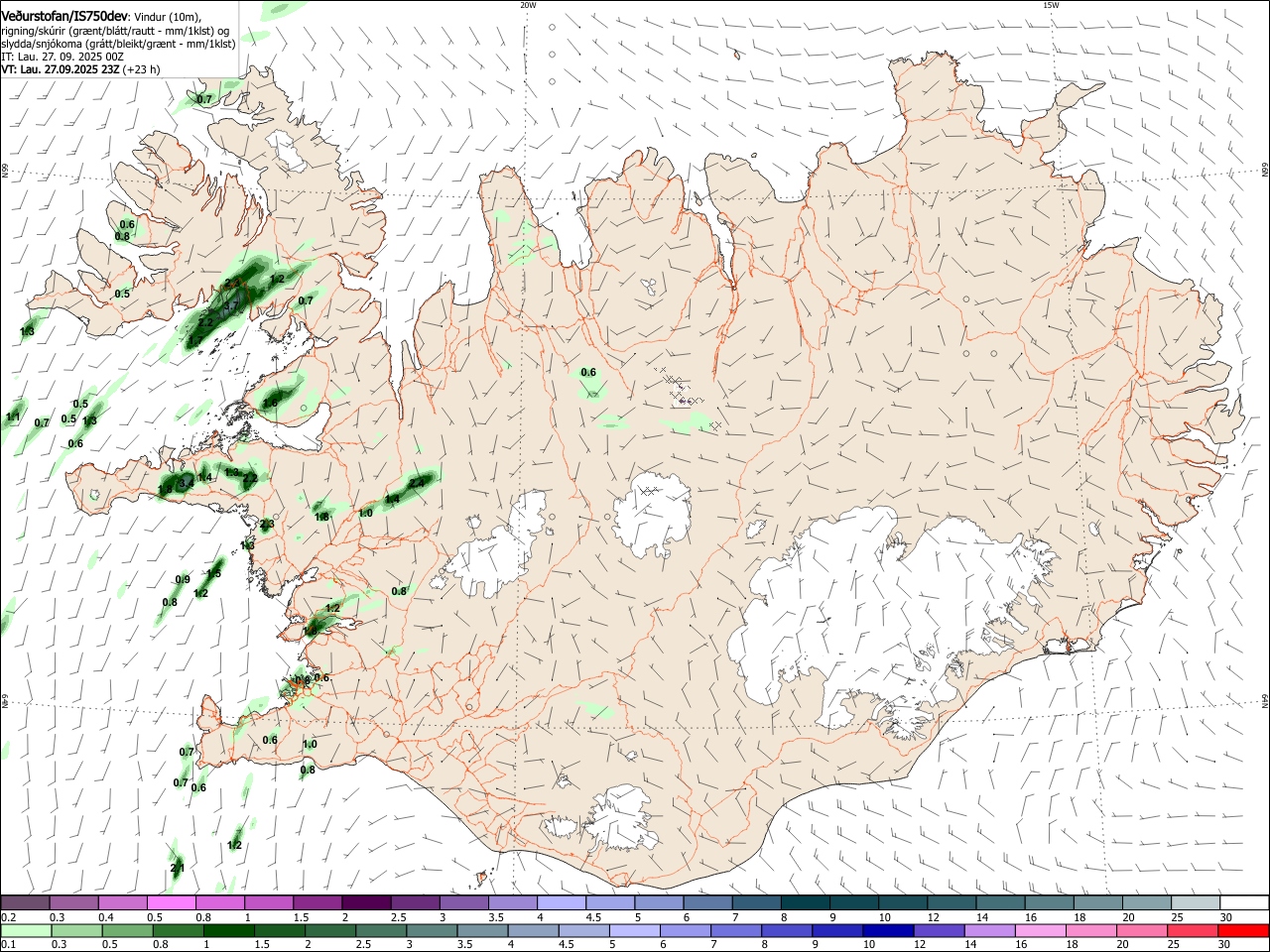Click the '20W' longitude label at top
Screen dimensions: 1270x952
pyautogui.click(x=528, y=5)
